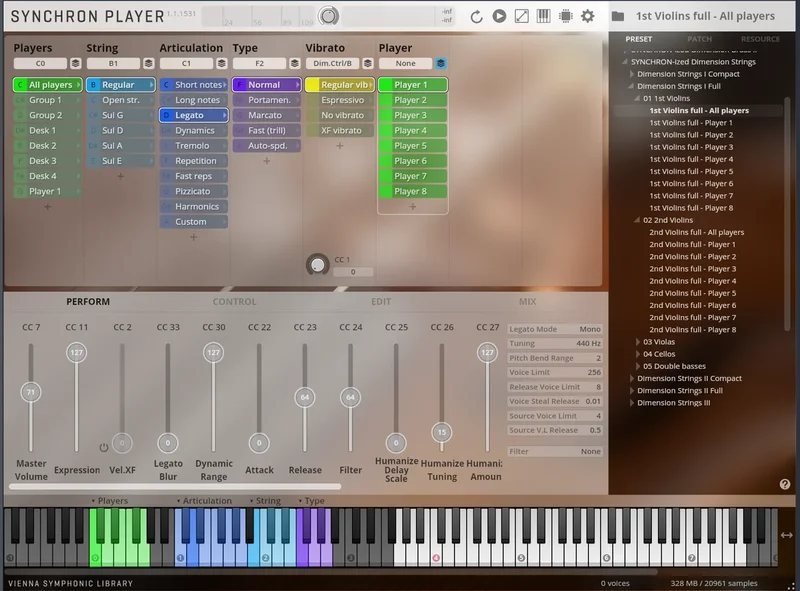Image resolution: width=800 pixels, height=591 pixels.
Task: Open the PATCH browser tab
Action: click(x=699, y=39)
